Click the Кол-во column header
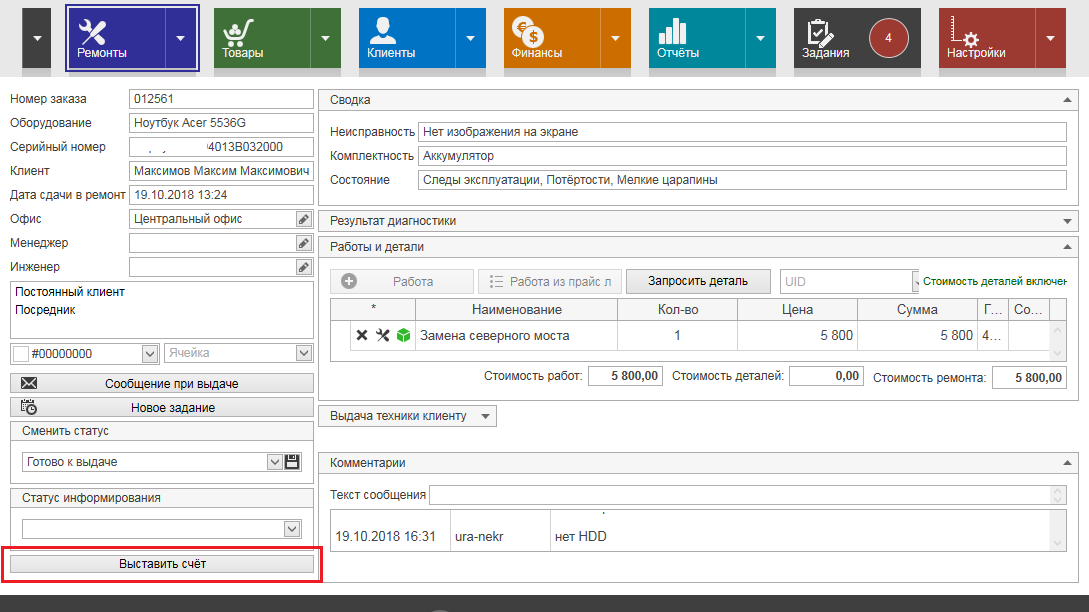 [x=678, y=310]
